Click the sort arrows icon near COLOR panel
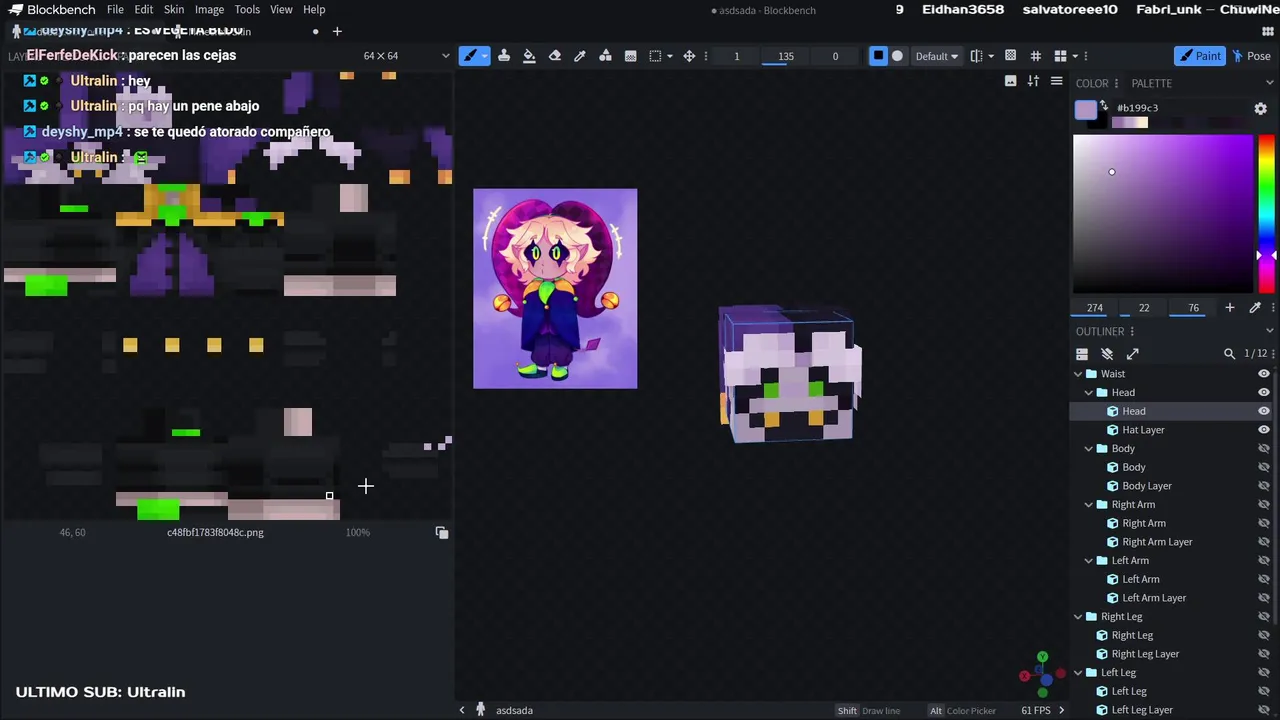 tap(1033, 81)
